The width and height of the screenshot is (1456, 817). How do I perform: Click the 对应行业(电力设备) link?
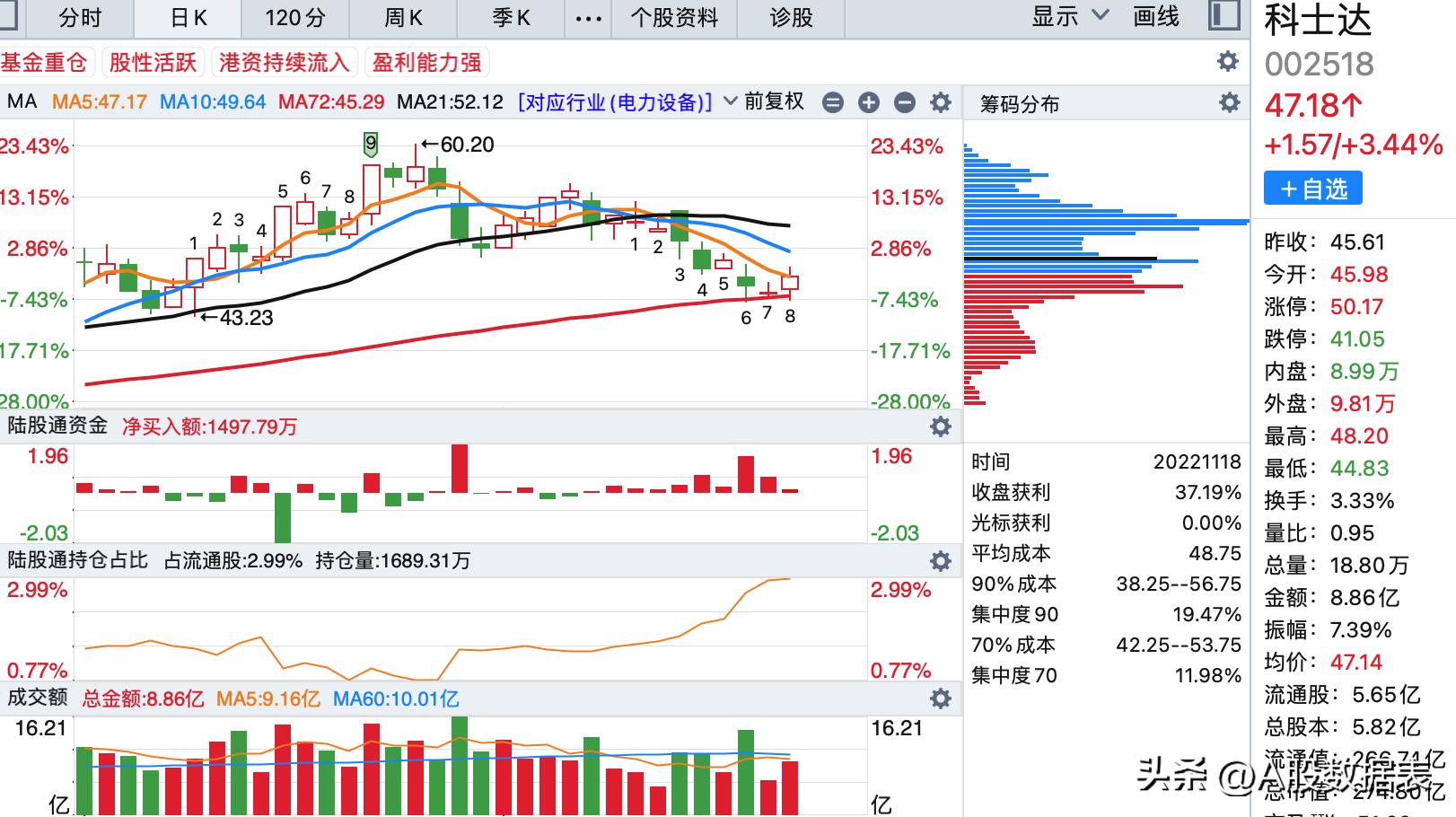(615, 102)
